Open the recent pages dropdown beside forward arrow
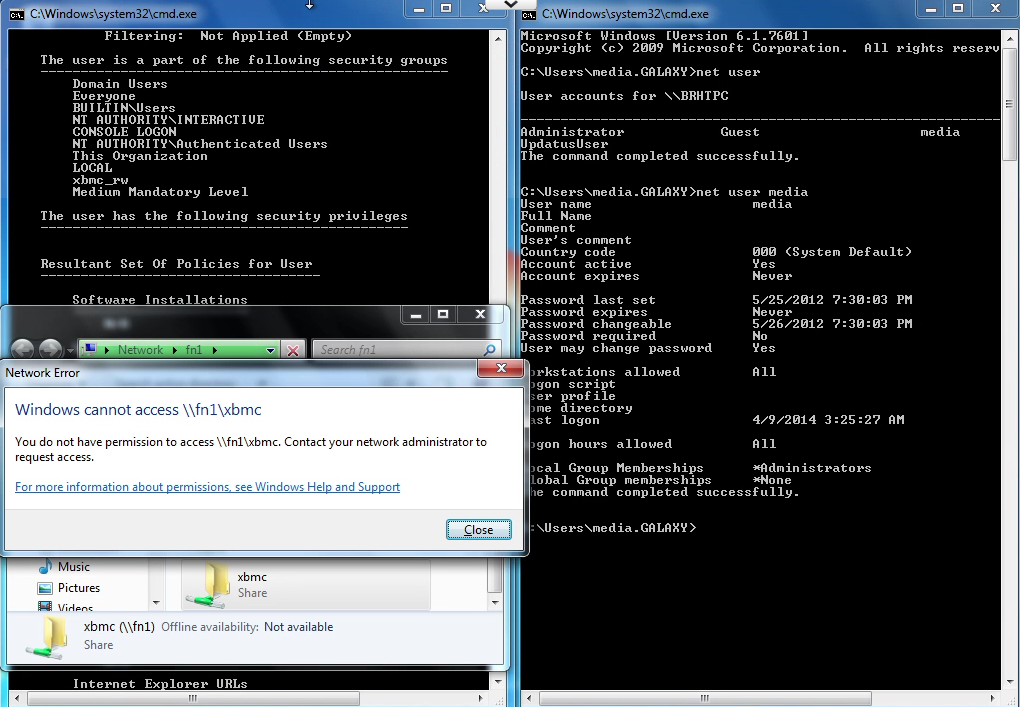This screenshot has height=707, width=1020. (x=70, y=351)
